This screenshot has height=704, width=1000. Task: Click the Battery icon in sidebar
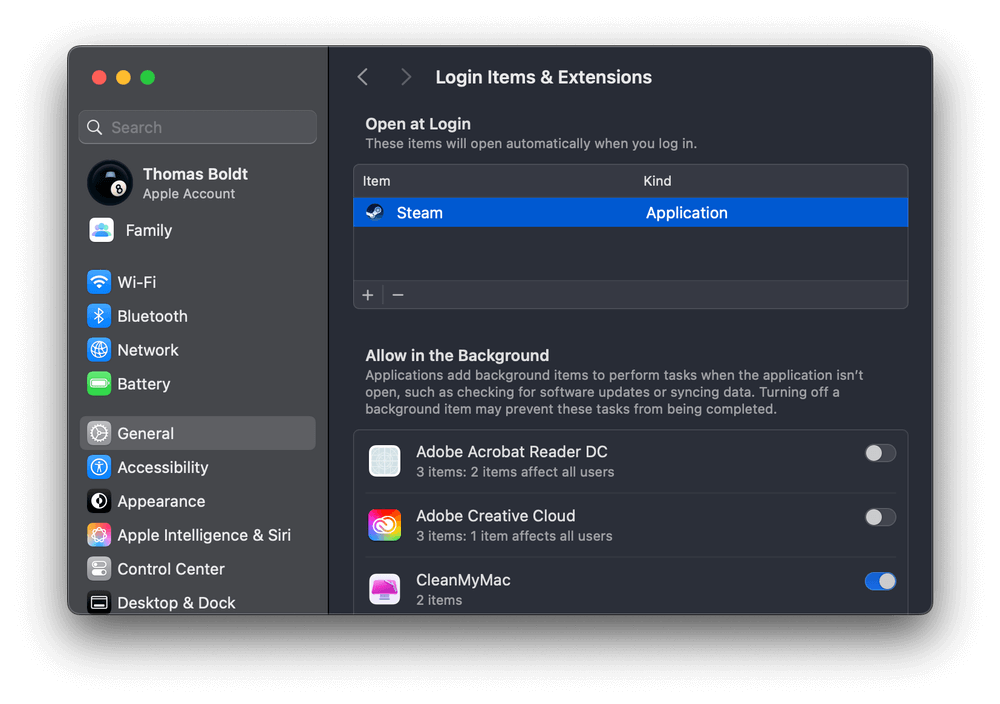[99, 384]
